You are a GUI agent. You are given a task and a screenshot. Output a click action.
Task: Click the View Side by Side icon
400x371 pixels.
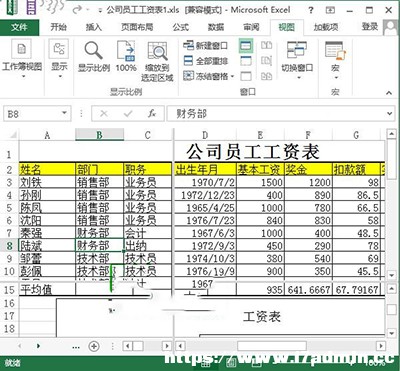tap(266, 45)
